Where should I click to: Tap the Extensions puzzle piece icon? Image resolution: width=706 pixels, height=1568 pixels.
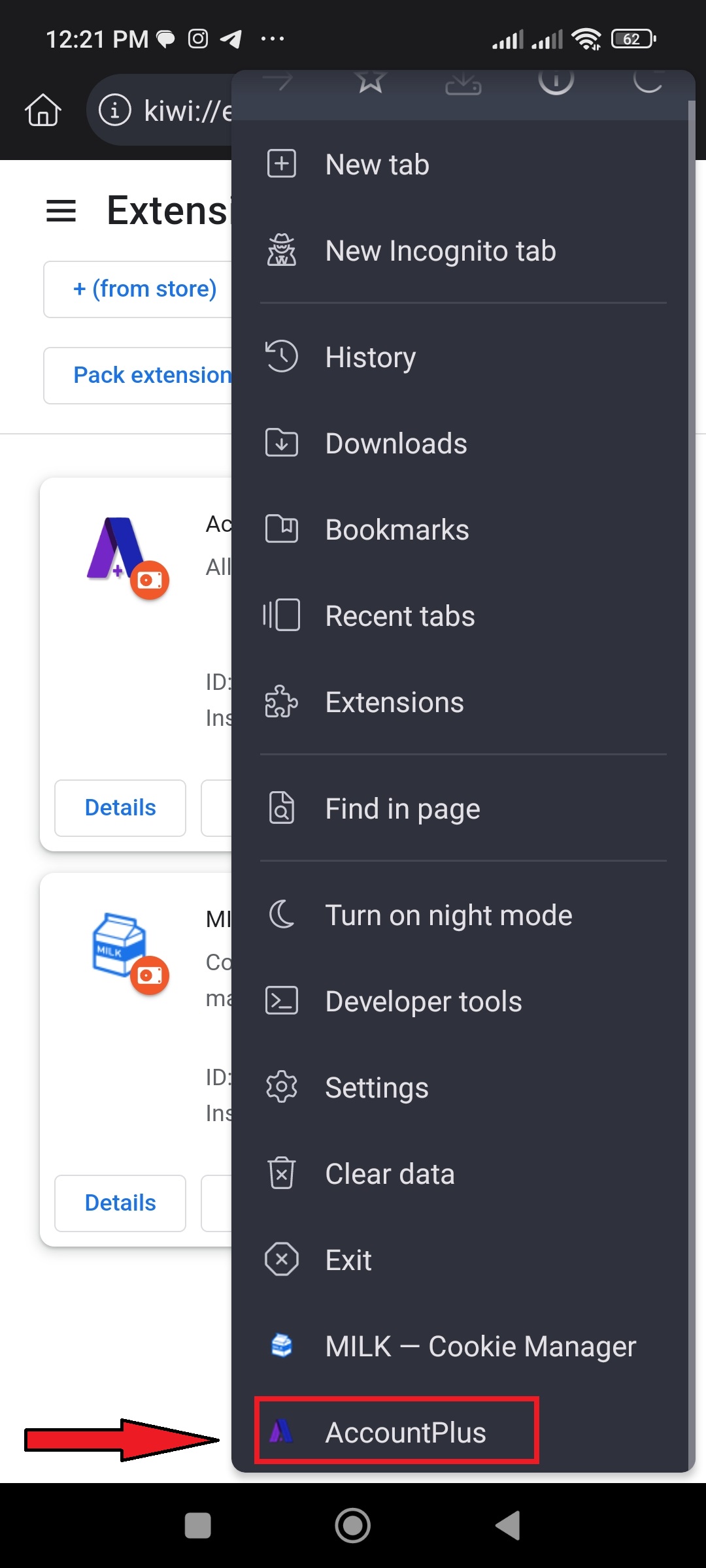pyautogui.click(x=282, y=701)
